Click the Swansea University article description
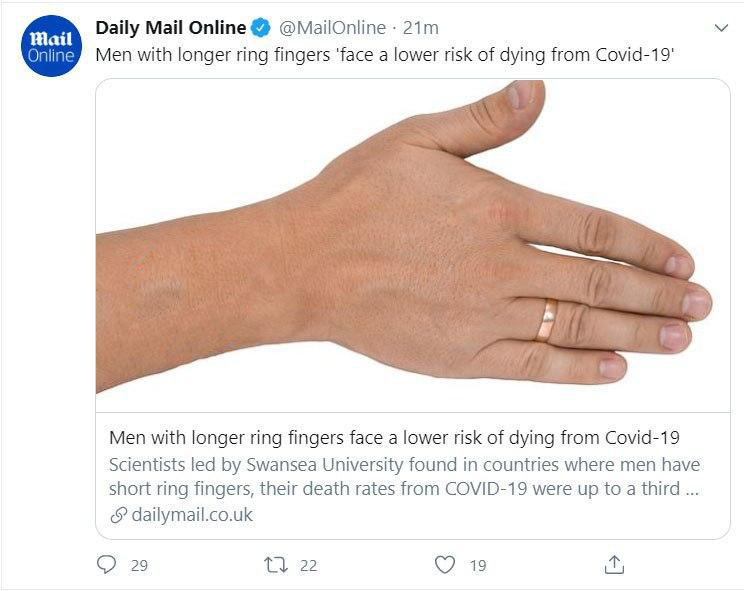744x591 pixels. 404,476
